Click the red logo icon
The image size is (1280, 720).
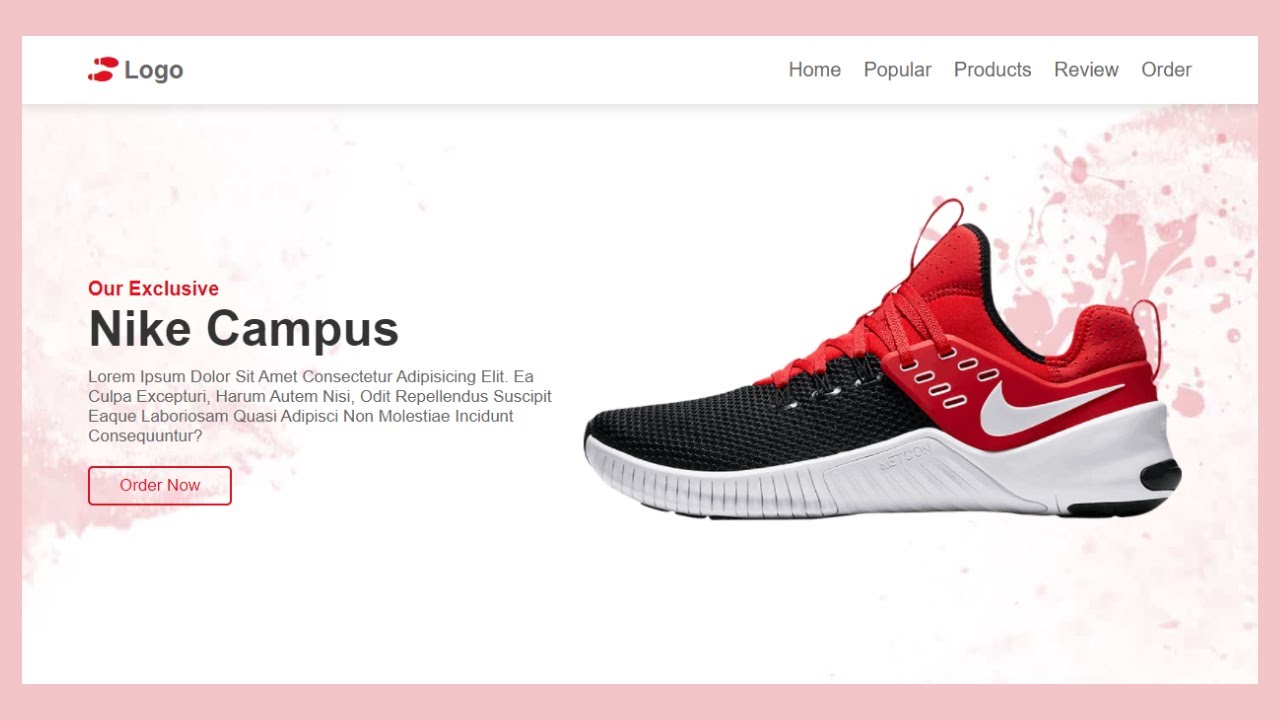[x=103, y=69]
